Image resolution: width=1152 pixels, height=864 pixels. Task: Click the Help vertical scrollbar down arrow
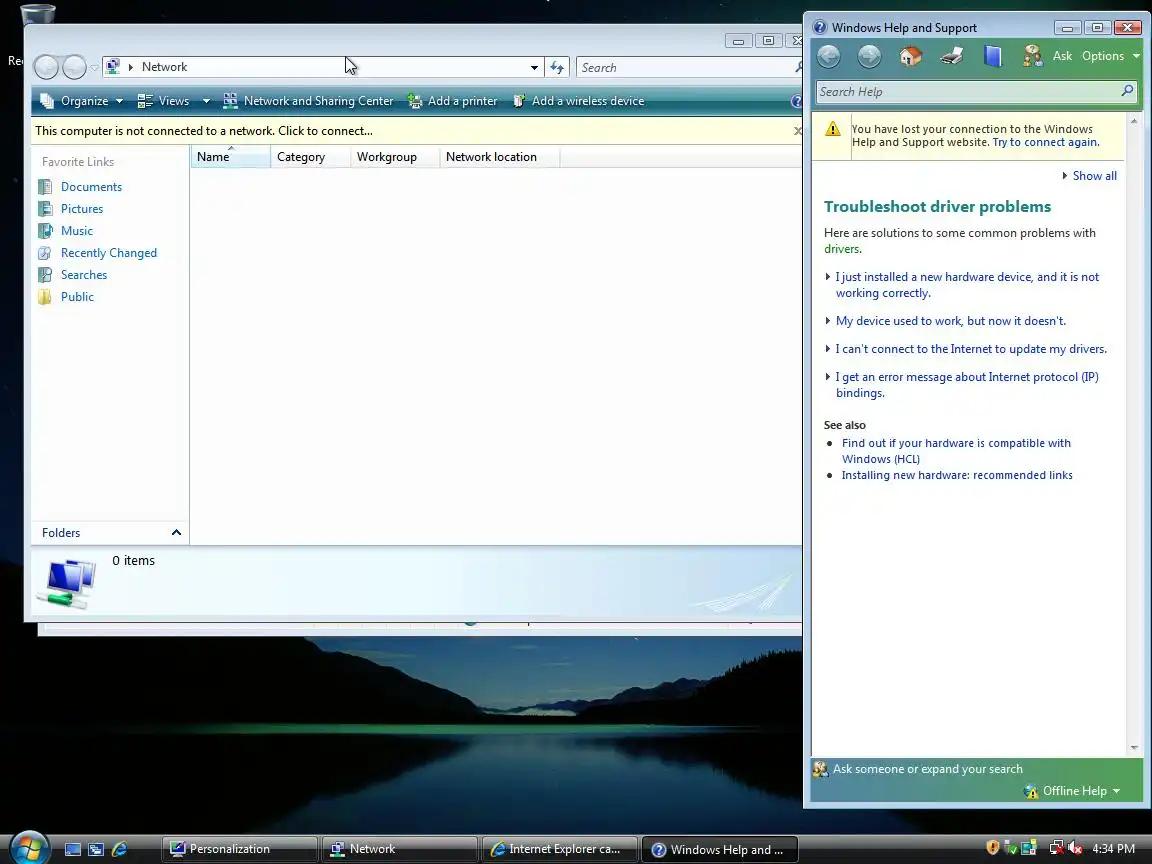[1134, 747]
